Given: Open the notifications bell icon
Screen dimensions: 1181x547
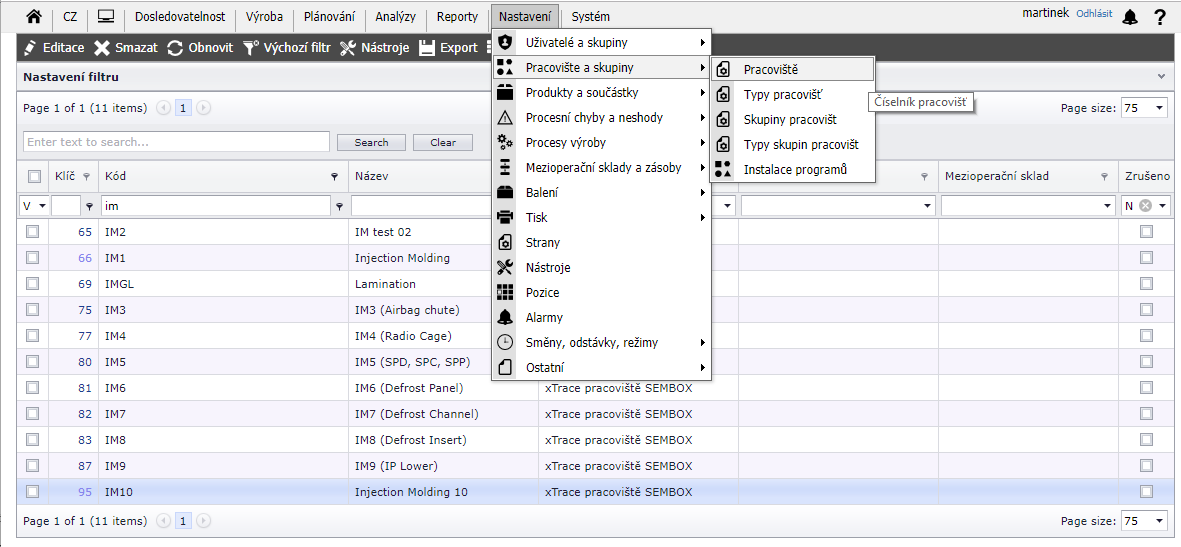Looking at the screenshot, I should (x=1130, y=17).
